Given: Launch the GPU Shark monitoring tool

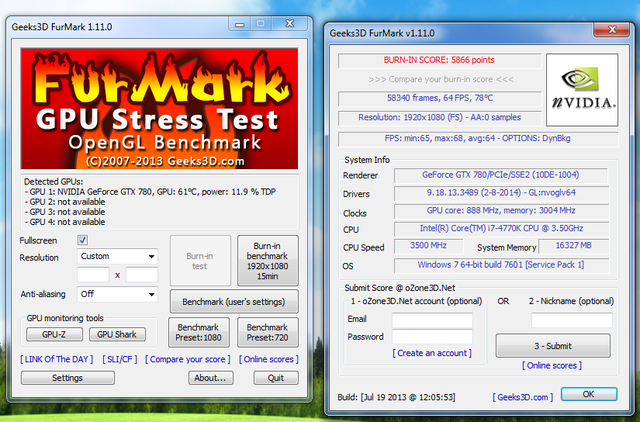Looking at the screenshot, I should (117, 334).
